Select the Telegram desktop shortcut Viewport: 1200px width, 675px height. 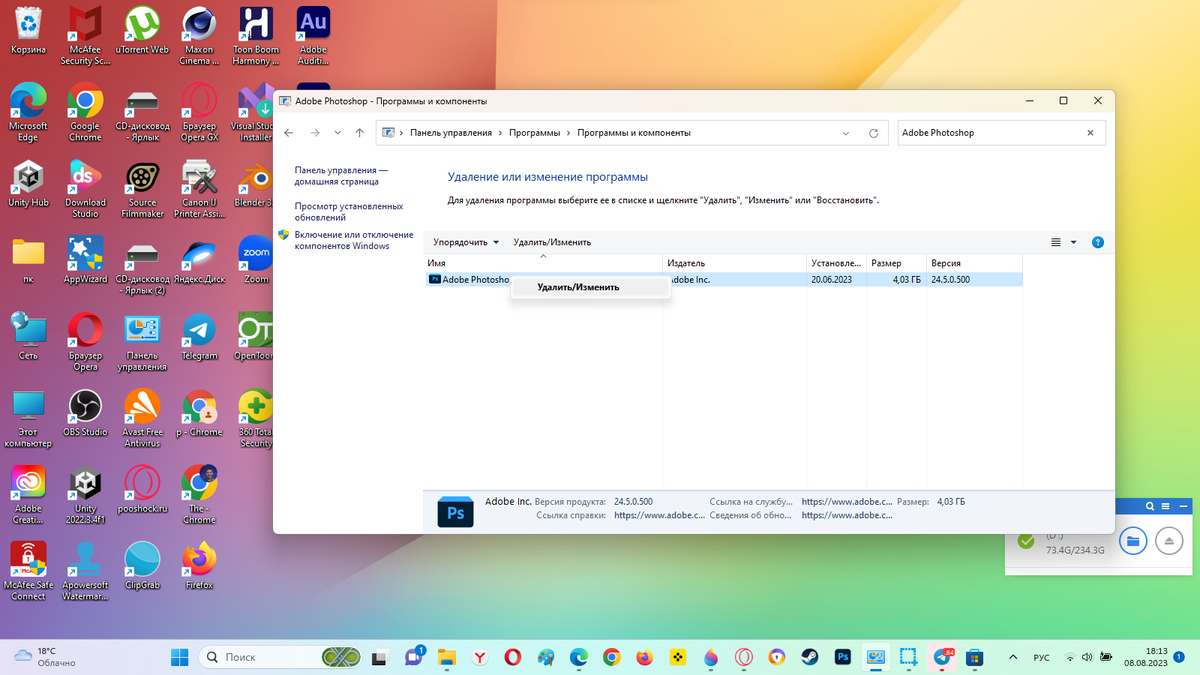(199, 338)
